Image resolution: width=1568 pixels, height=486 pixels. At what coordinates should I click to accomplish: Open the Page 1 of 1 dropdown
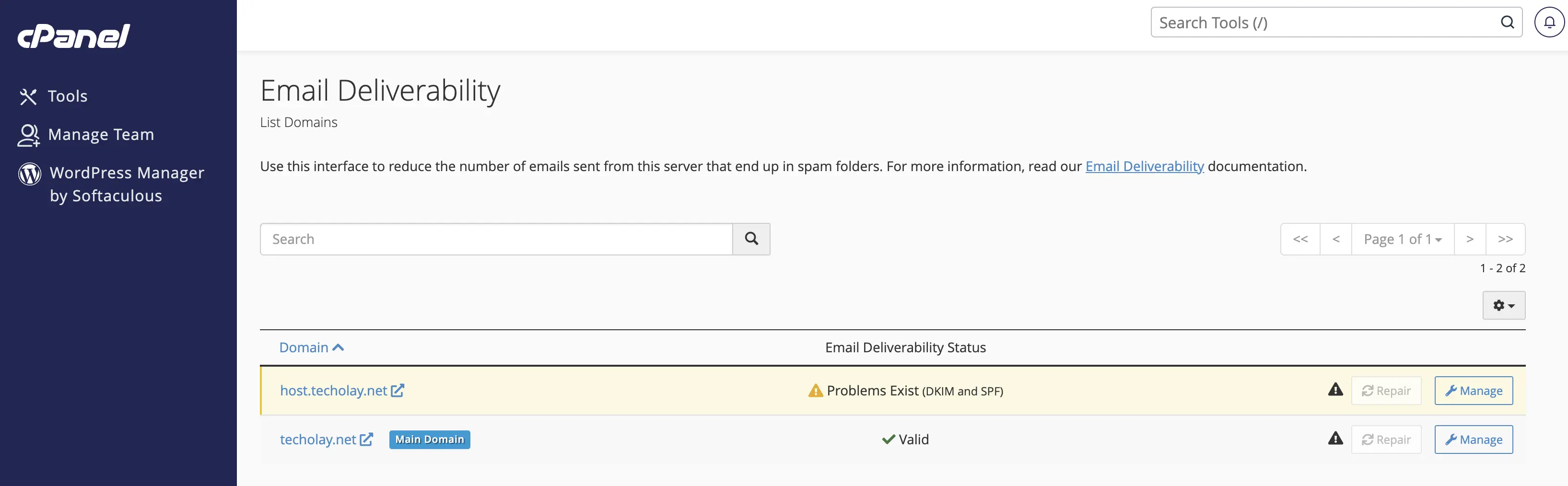pos(1403,239)
